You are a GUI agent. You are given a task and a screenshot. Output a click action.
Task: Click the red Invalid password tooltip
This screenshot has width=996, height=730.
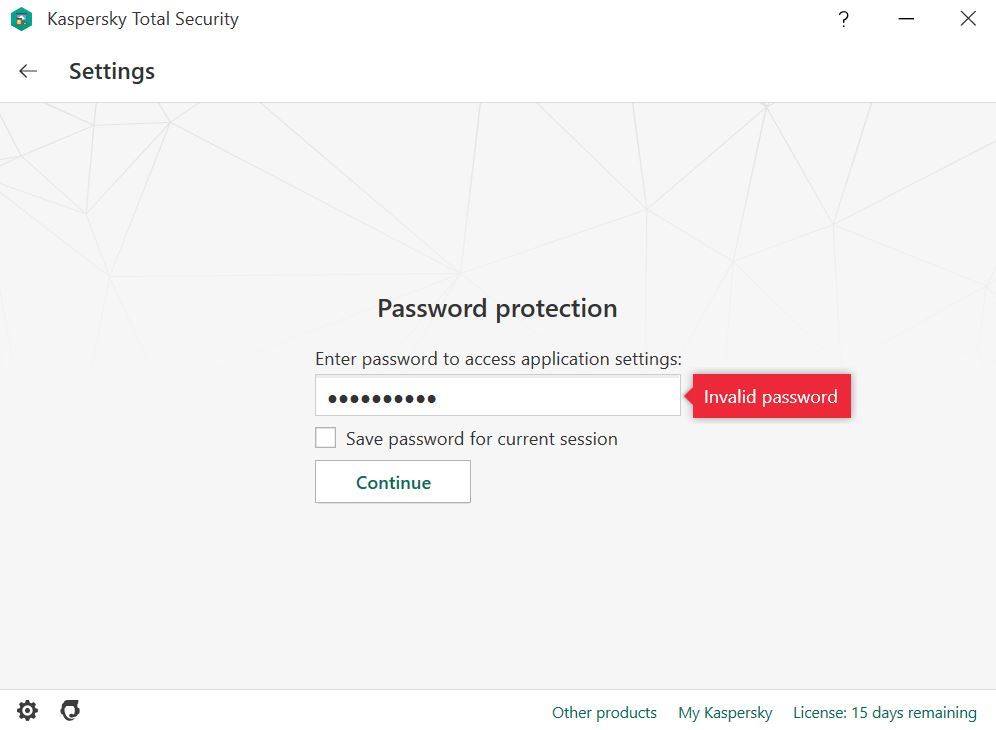[771, 397]
